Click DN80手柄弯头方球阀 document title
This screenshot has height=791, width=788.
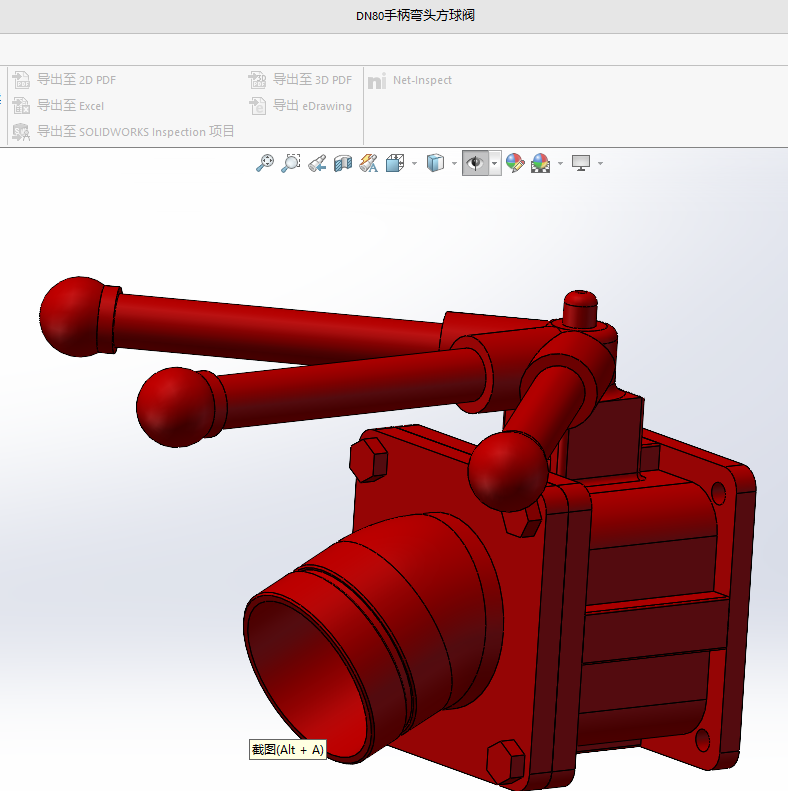click(415, 16)
